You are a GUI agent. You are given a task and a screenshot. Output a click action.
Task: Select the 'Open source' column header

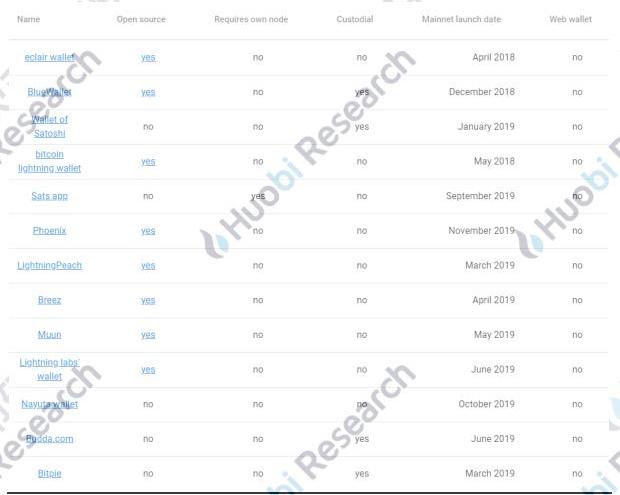click(x=141, y=19)
